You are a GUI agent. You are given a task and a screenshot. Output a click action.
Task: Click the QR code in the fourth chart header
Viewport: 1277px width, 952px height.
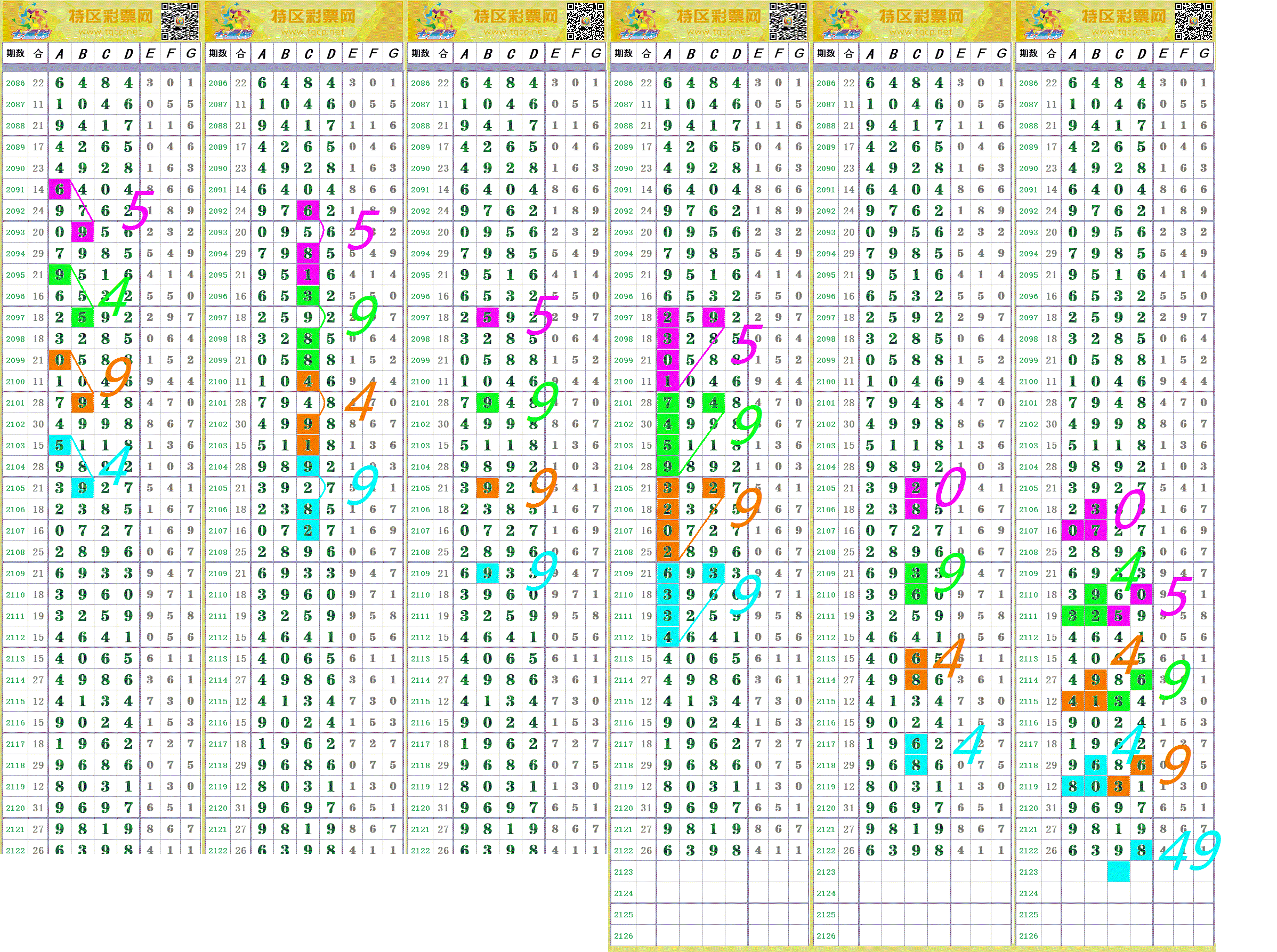788,21
